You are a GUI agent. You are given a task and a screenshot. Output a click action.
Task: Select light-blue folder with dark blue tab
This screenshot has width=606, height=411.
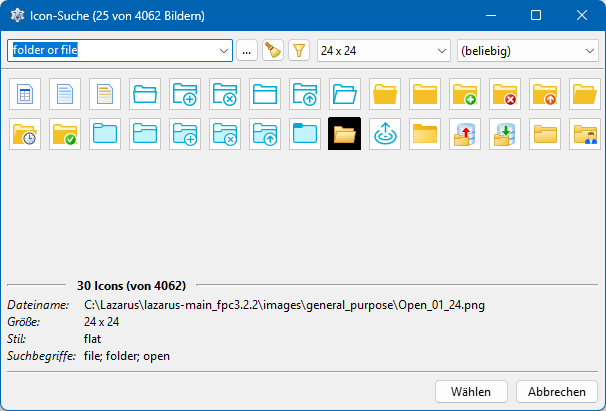click(x=305, y=134)
